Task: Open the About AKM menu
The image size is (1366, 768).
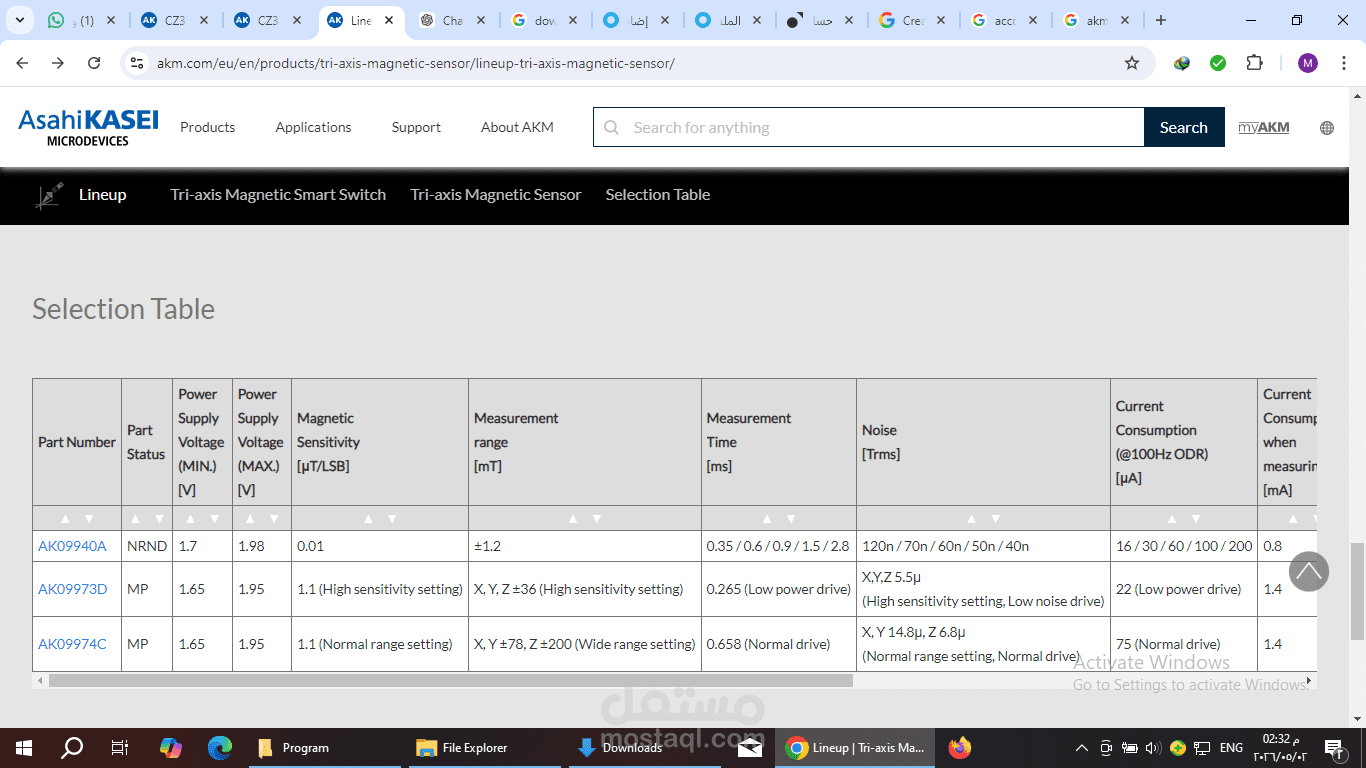Action: click(x=517, y=127)
